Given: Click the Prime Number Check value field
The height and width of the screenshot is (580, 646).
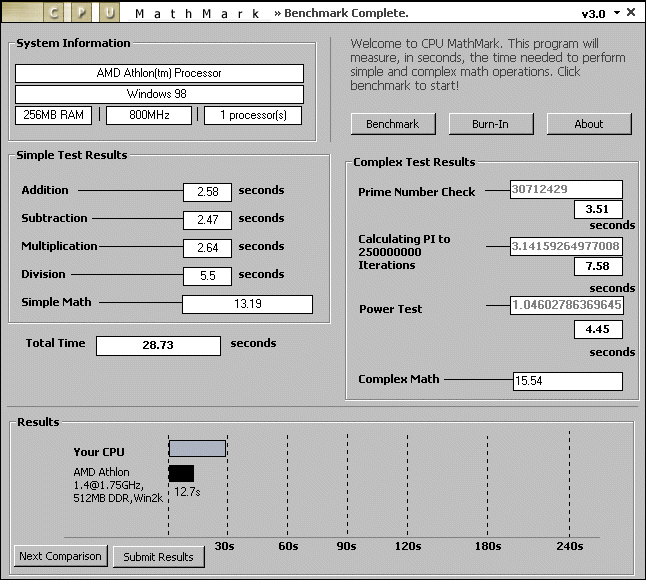Looking at the screenshot, I should pos(565,189).
